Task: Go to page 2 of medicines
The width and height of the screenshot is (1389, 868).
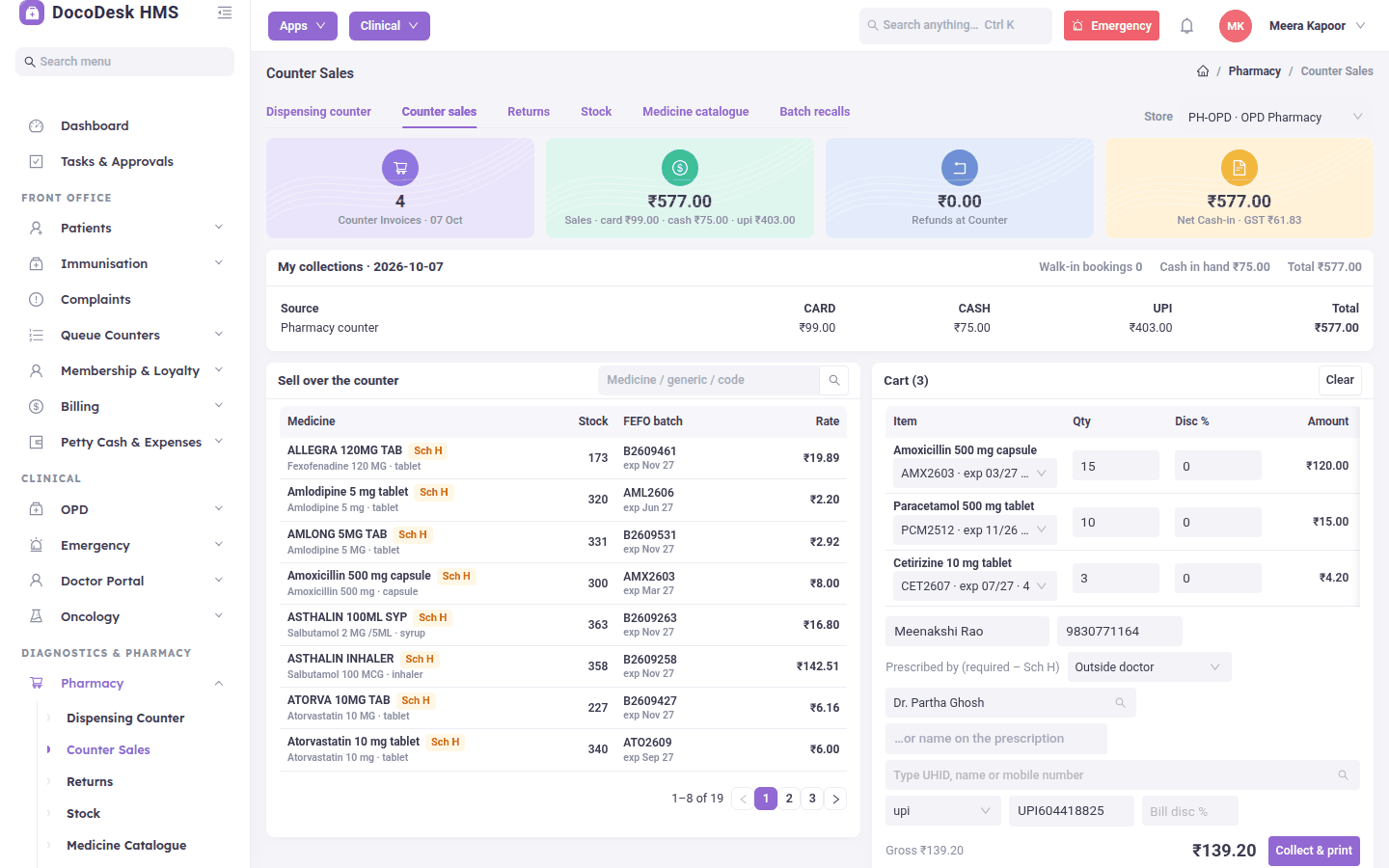Action: 789,799
